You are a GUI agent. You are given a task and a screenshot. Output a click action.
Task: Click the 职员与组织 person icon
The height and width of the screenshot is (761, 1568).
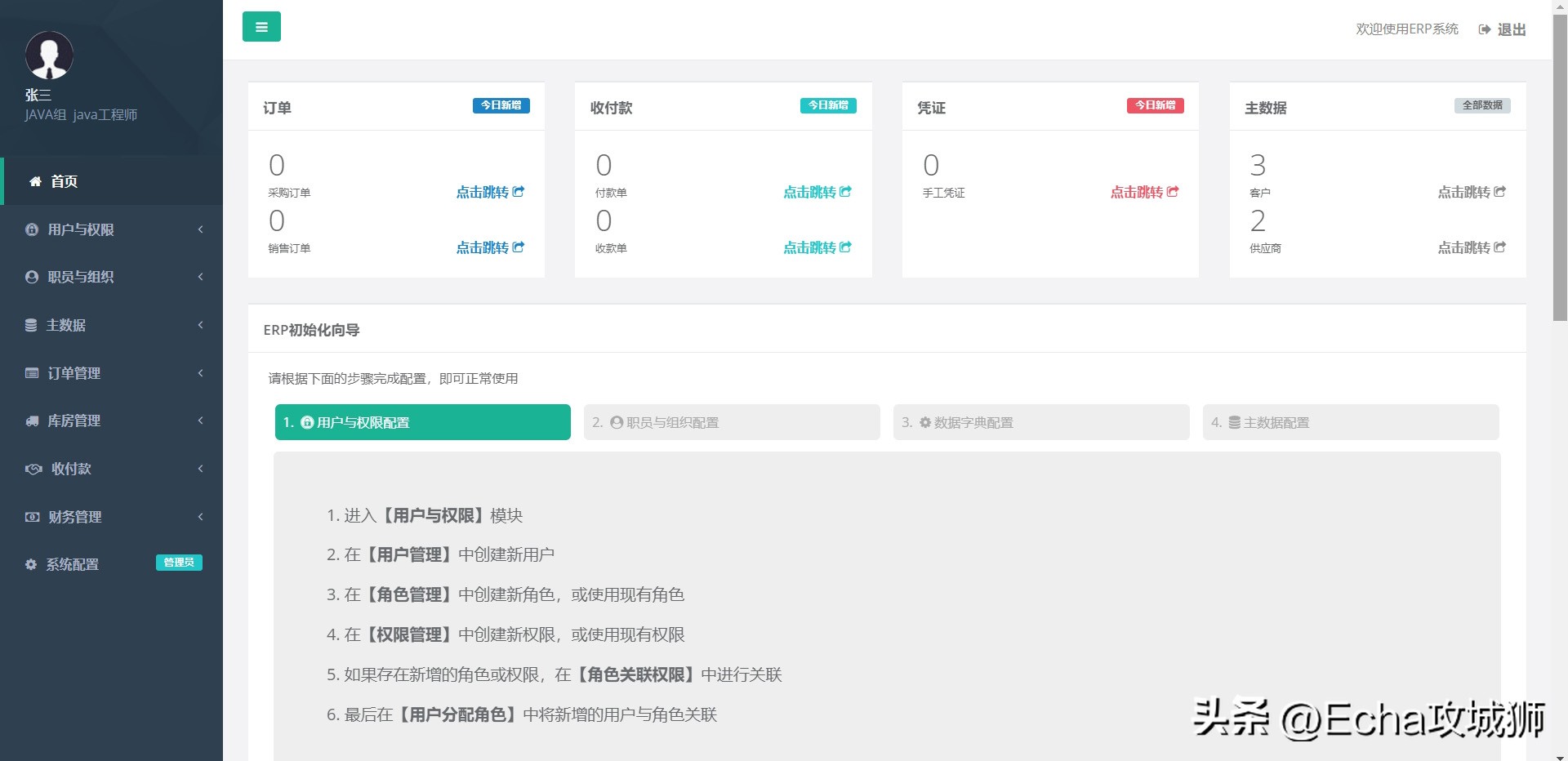(31, 277)
